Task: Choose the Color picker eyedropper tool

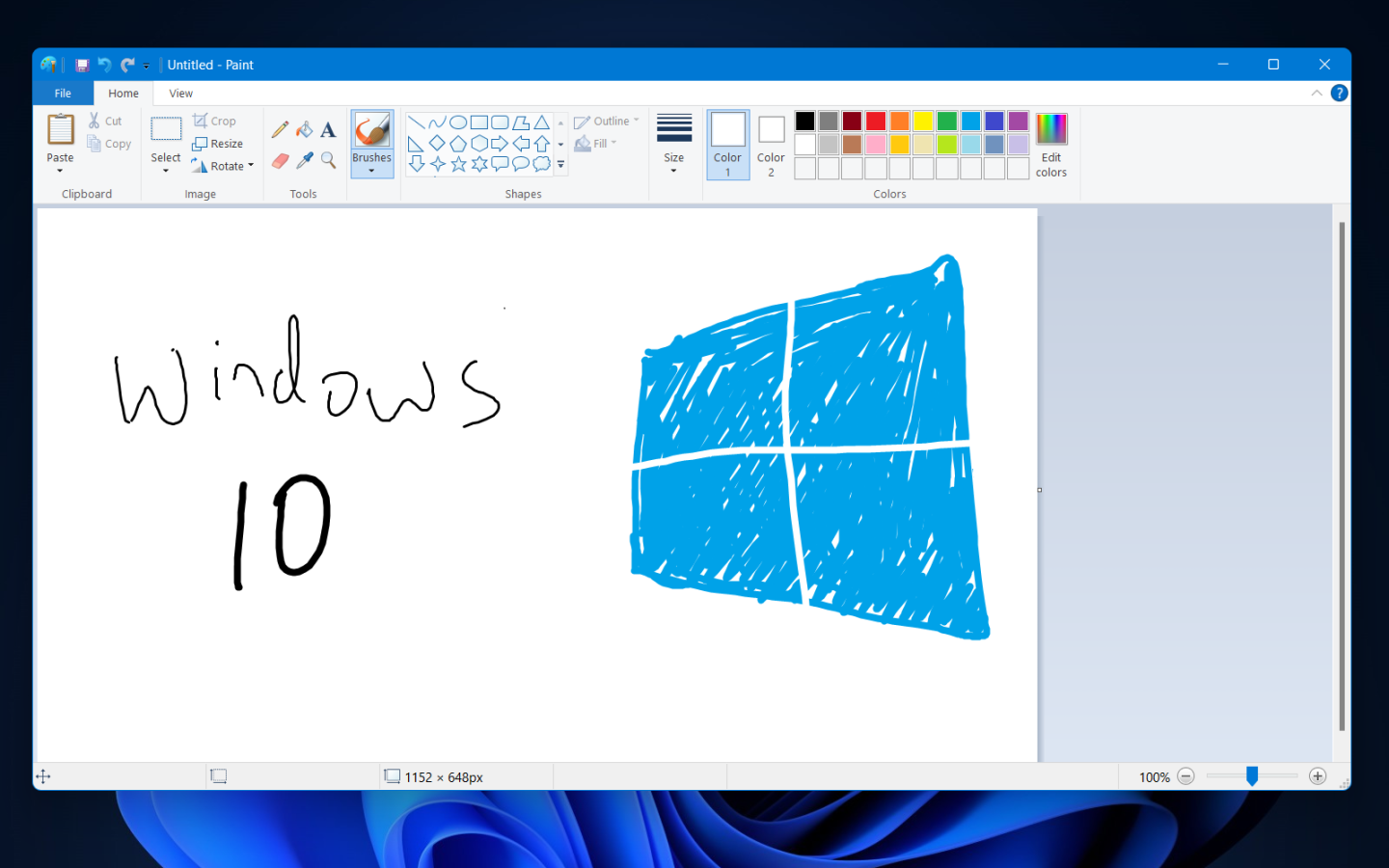Action: tap(305, 161)
